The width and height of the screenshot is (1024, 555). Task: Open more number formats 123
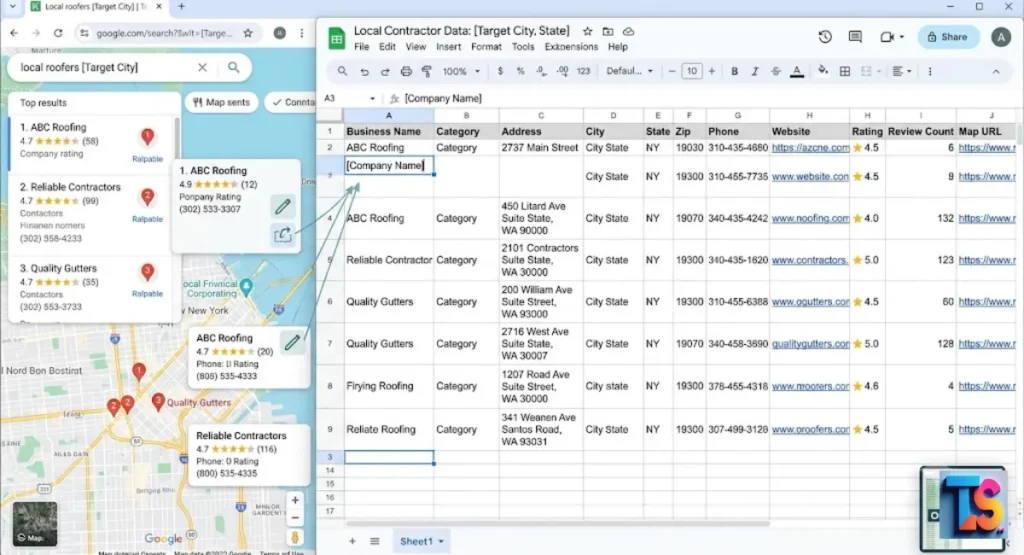coord(583,71)
